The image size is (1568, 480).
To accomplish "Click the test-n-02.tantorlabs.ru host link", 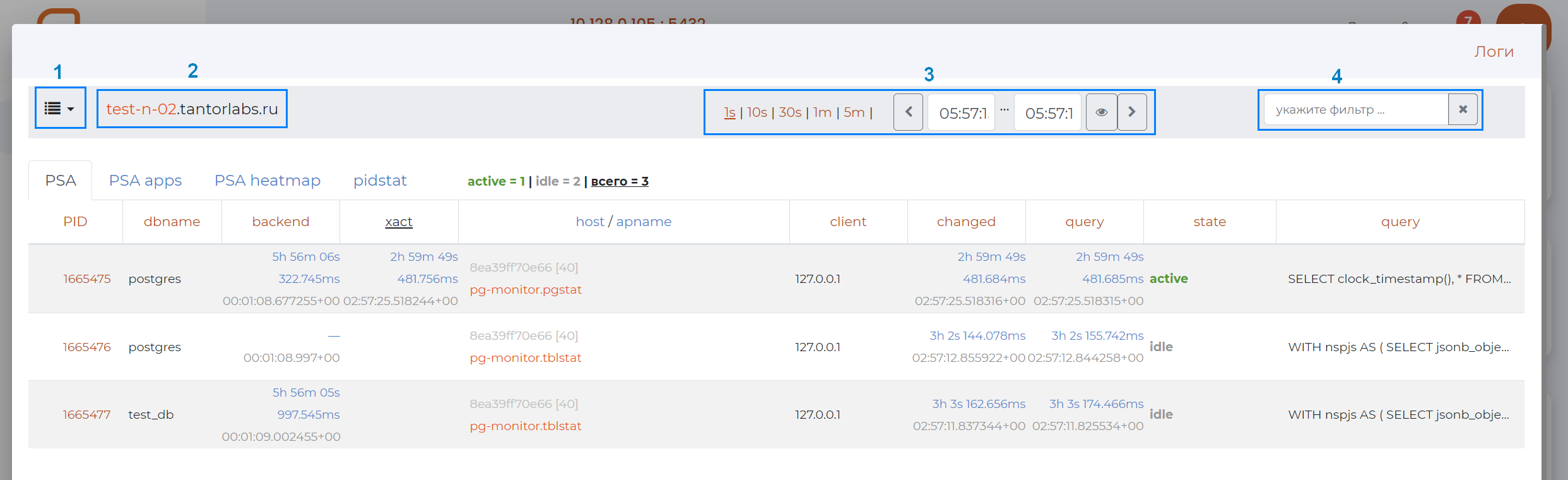I will pos(192,109).
